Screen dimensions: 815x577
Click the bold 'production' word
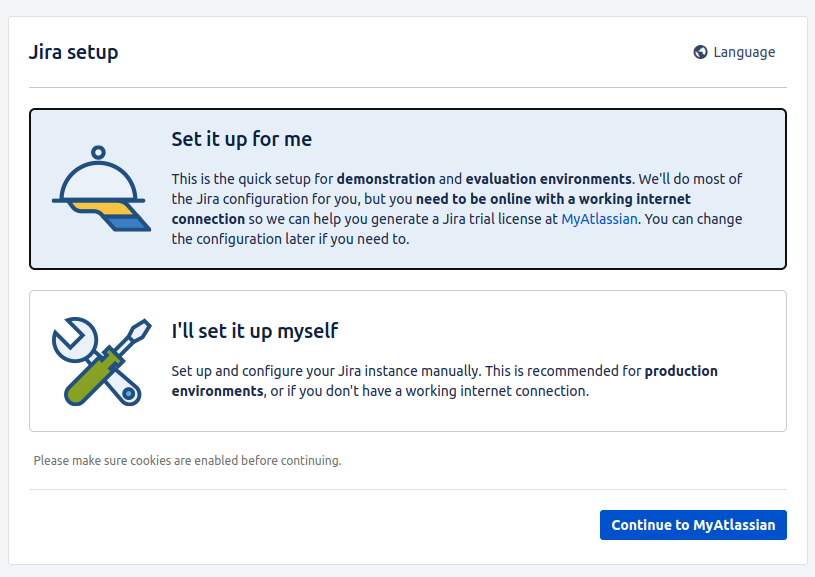(681, 371)
